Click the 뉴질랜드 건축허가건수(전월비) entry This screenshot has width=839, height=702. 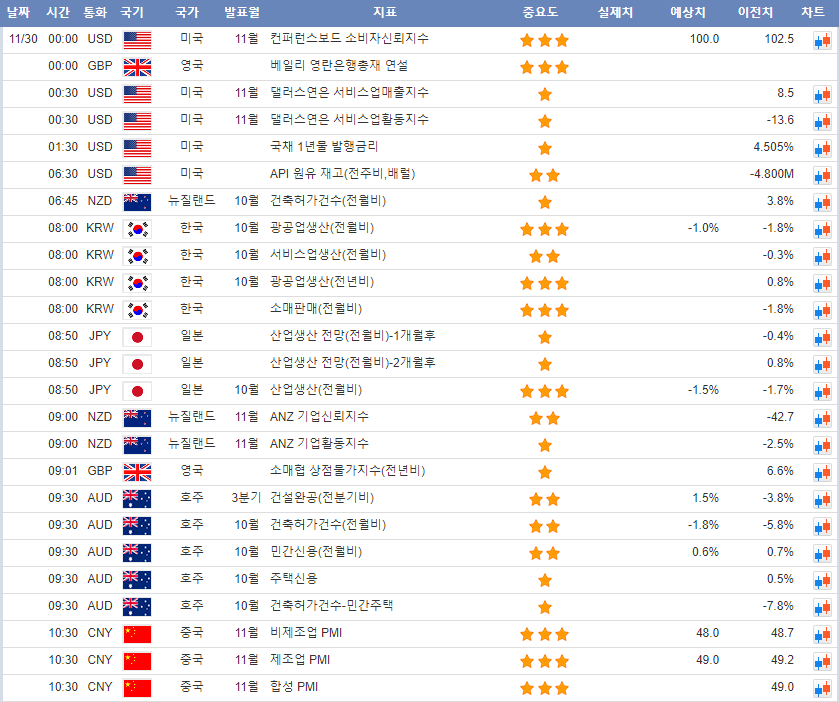328,201
